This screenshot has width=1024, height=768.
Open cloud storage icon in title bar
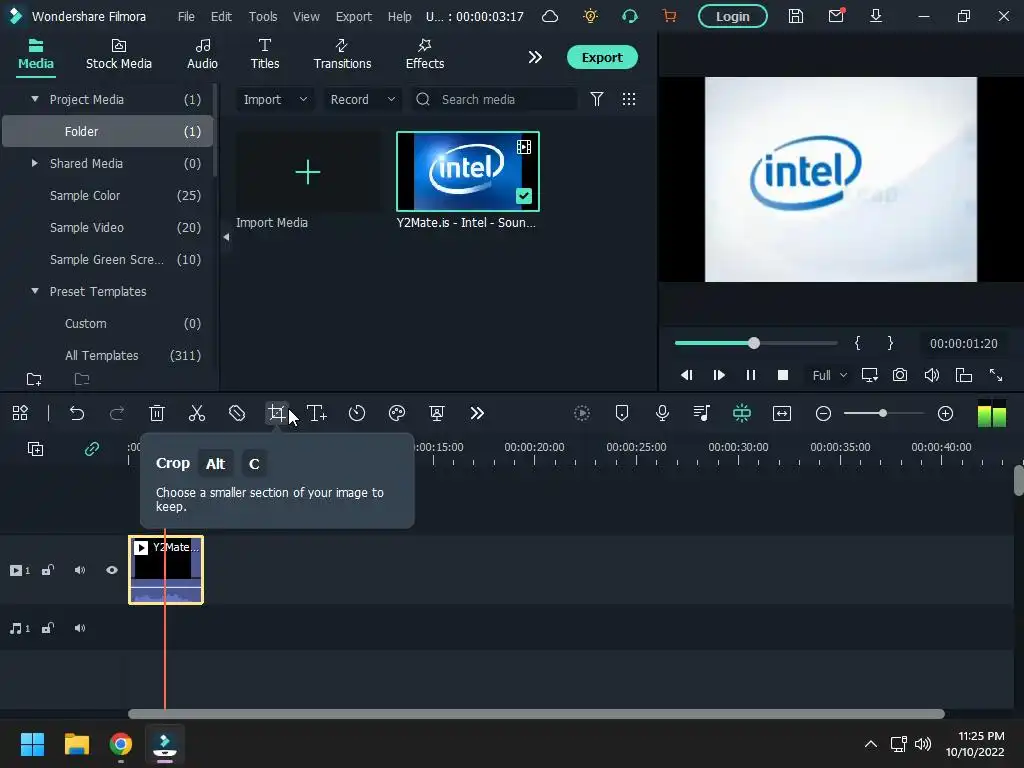pyautogui.click(x=551, y=16)
